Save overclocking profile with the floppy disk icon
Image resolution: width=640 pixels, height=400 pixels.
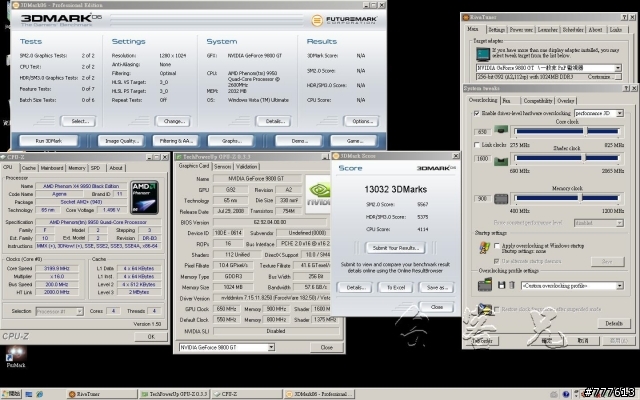coord(502,285)
